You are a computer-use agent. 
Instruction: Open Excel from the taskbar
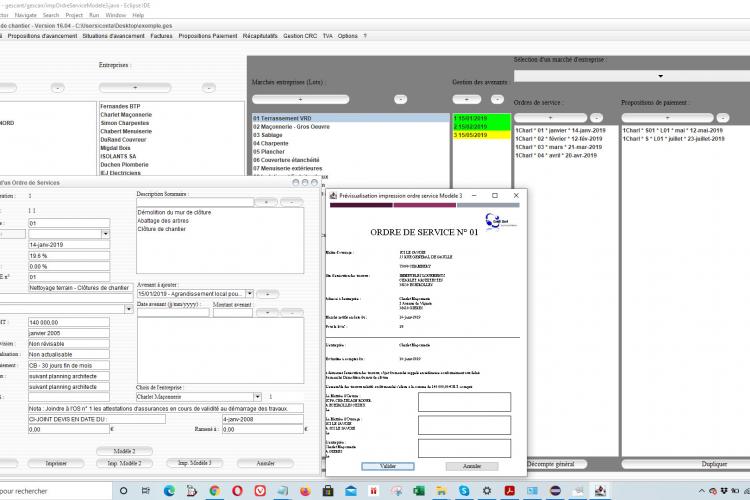click(419, 490)
